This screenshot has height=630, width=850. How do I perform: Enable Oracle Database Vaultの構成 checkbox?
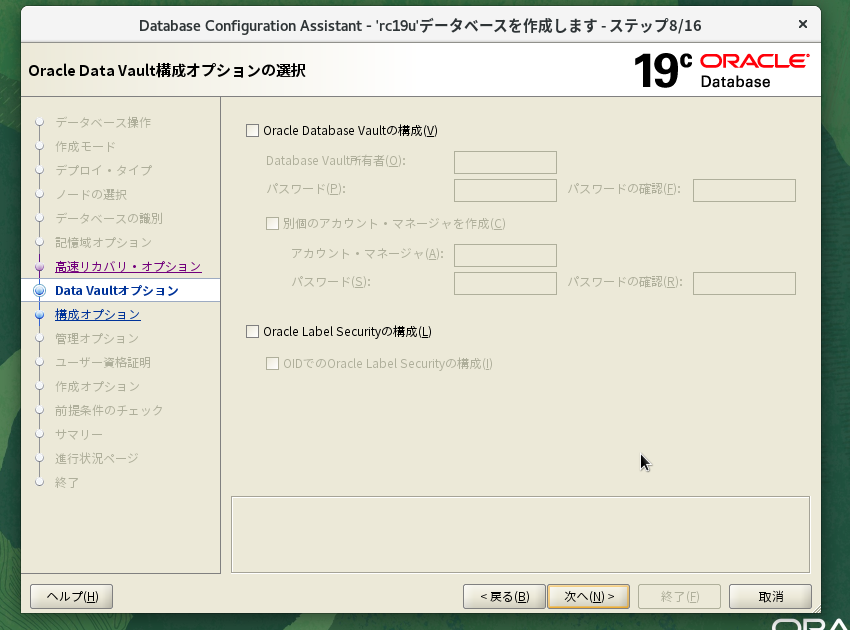click(252, 131)
